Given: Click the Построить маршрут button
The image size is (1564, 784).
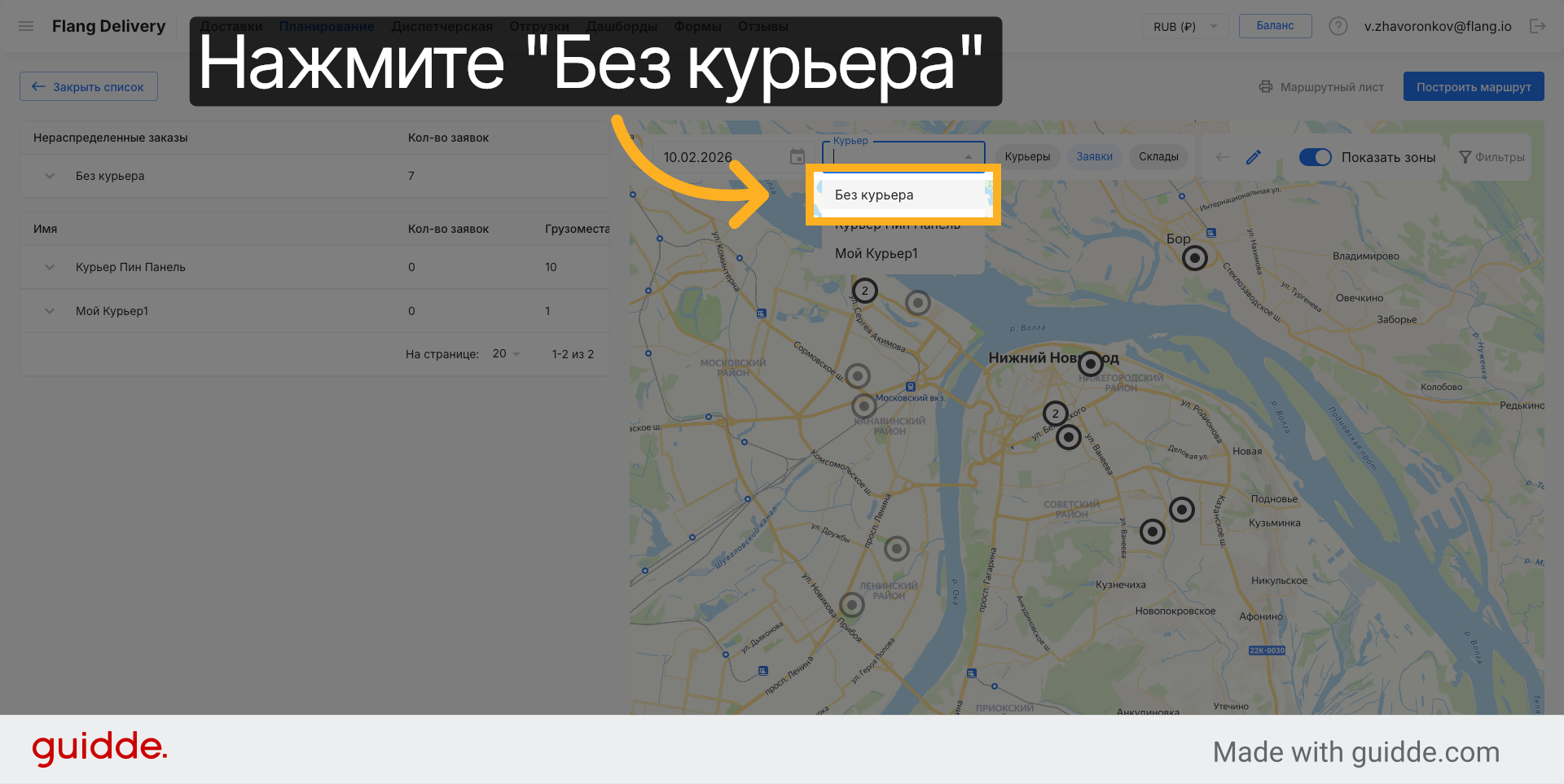Looking at the screenshot, I should click(x=1474, y=86).
